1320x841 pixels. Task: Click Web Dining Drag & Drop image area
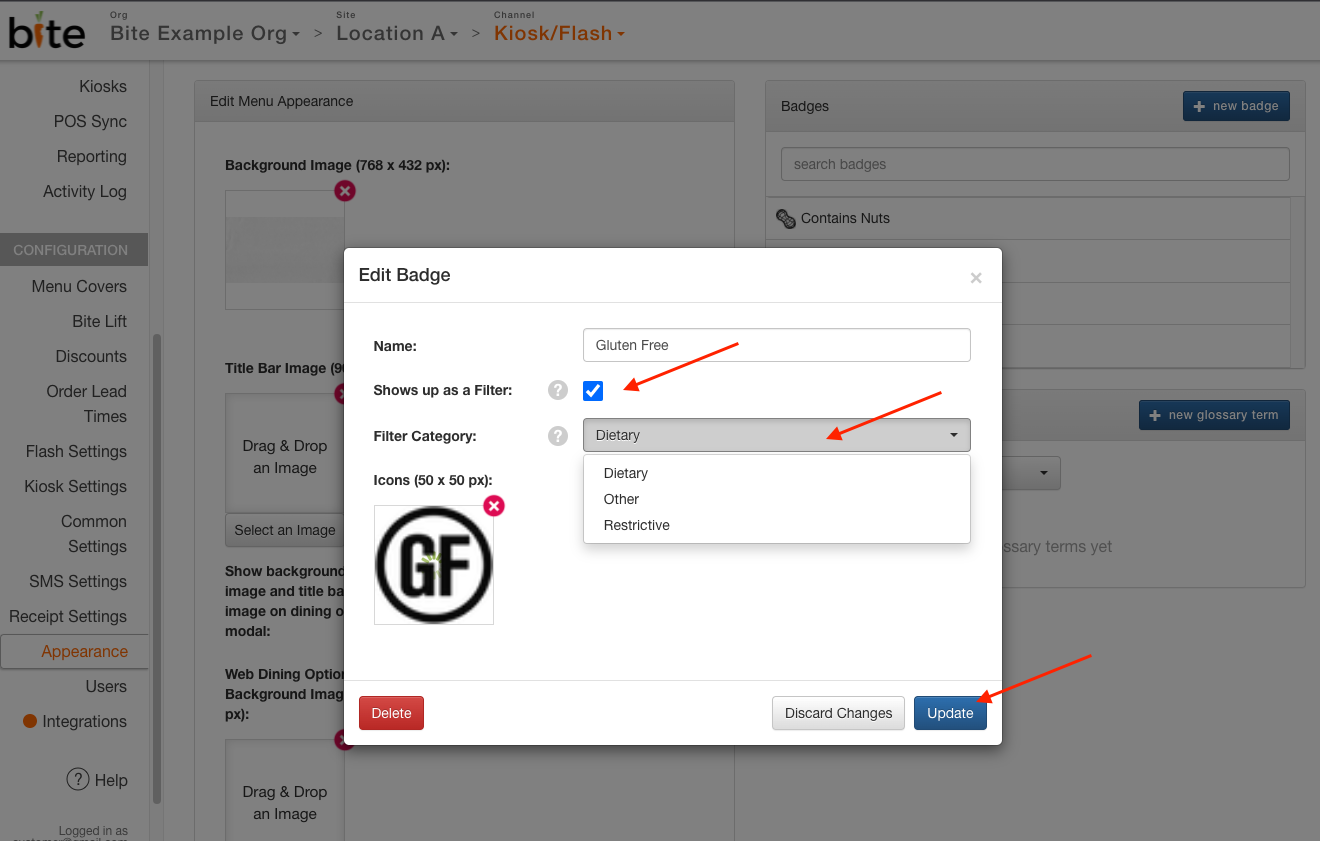click(x=285, y=790)
